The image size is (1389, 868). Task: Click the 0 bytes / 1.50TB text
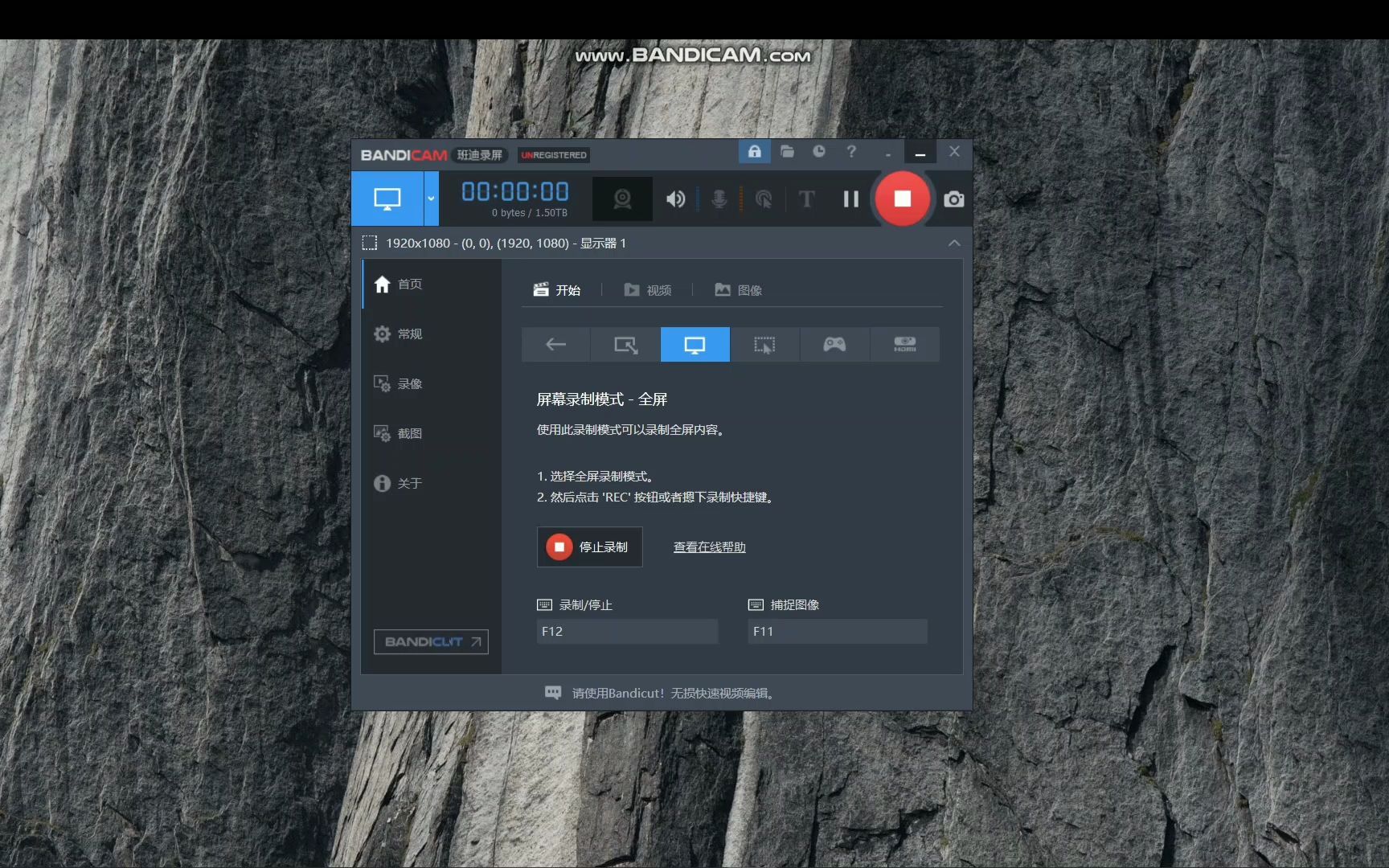point(530,213)
